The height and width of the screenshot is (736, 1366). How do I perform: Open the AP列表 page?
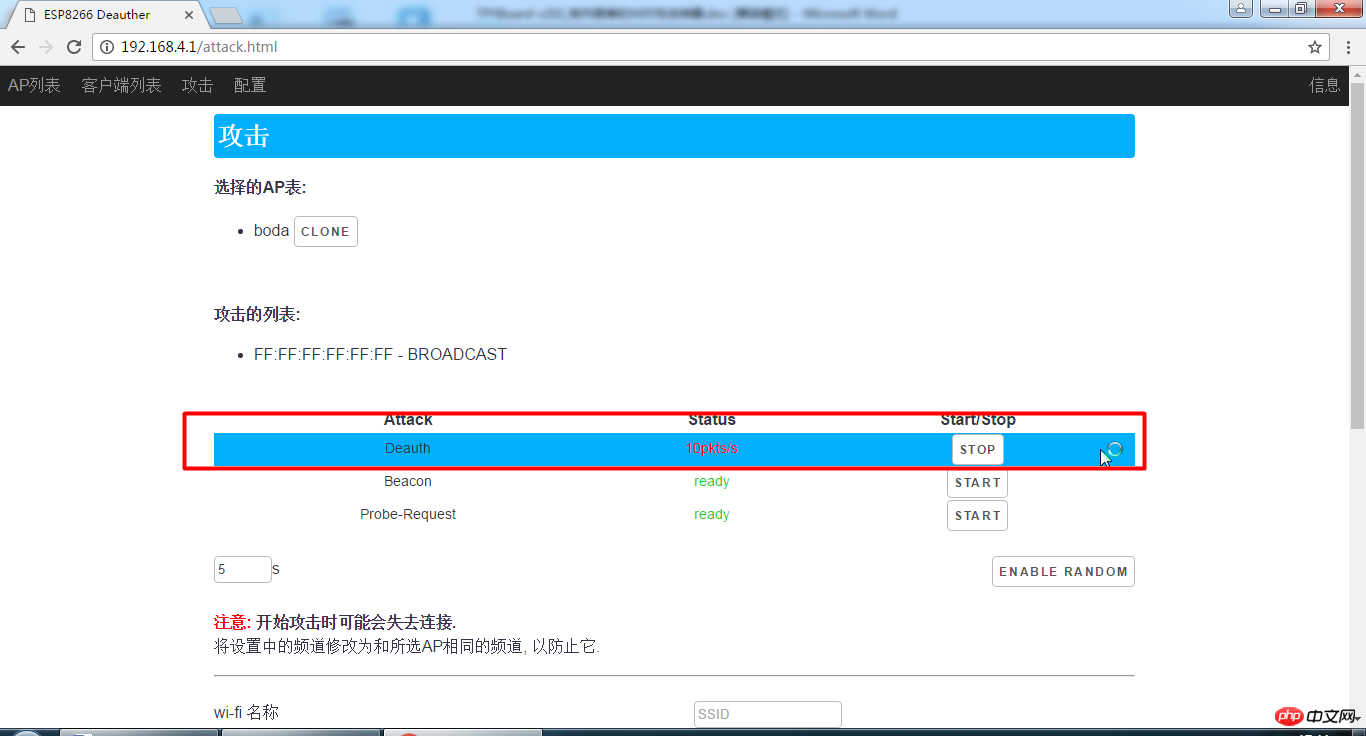pos(34,86)
